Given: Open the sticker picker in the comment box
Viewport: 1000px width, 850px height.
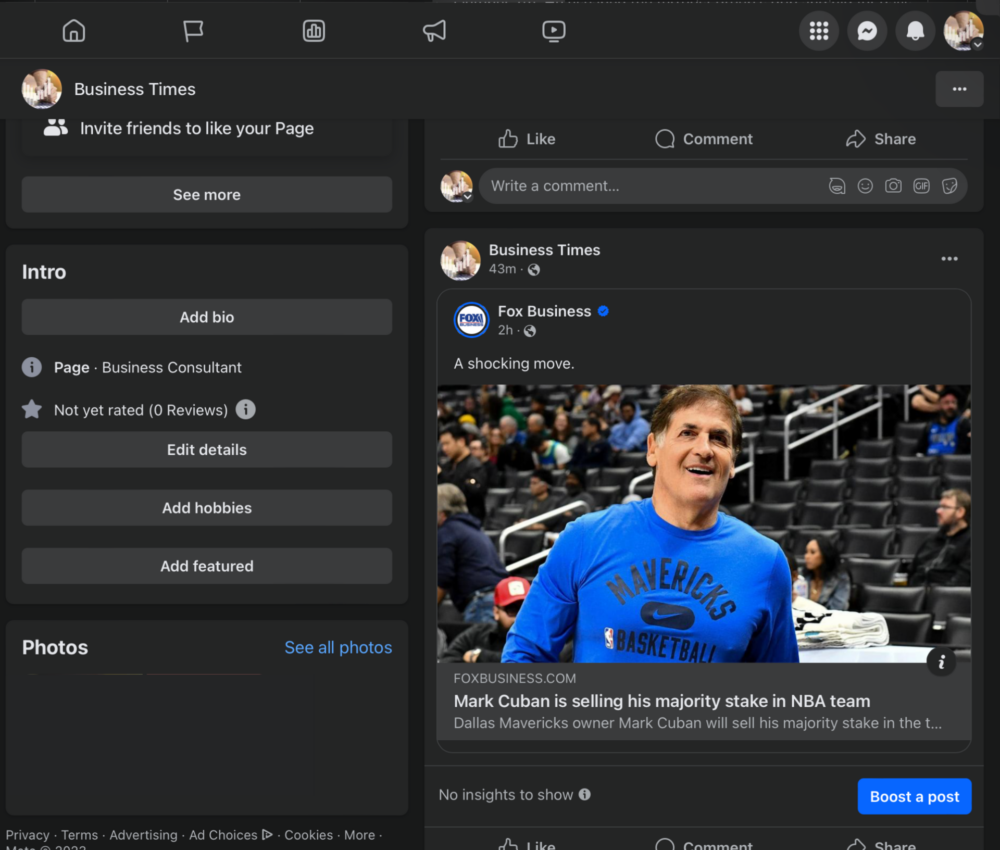Looking at the screenshot, I should (x=950, y=186).
